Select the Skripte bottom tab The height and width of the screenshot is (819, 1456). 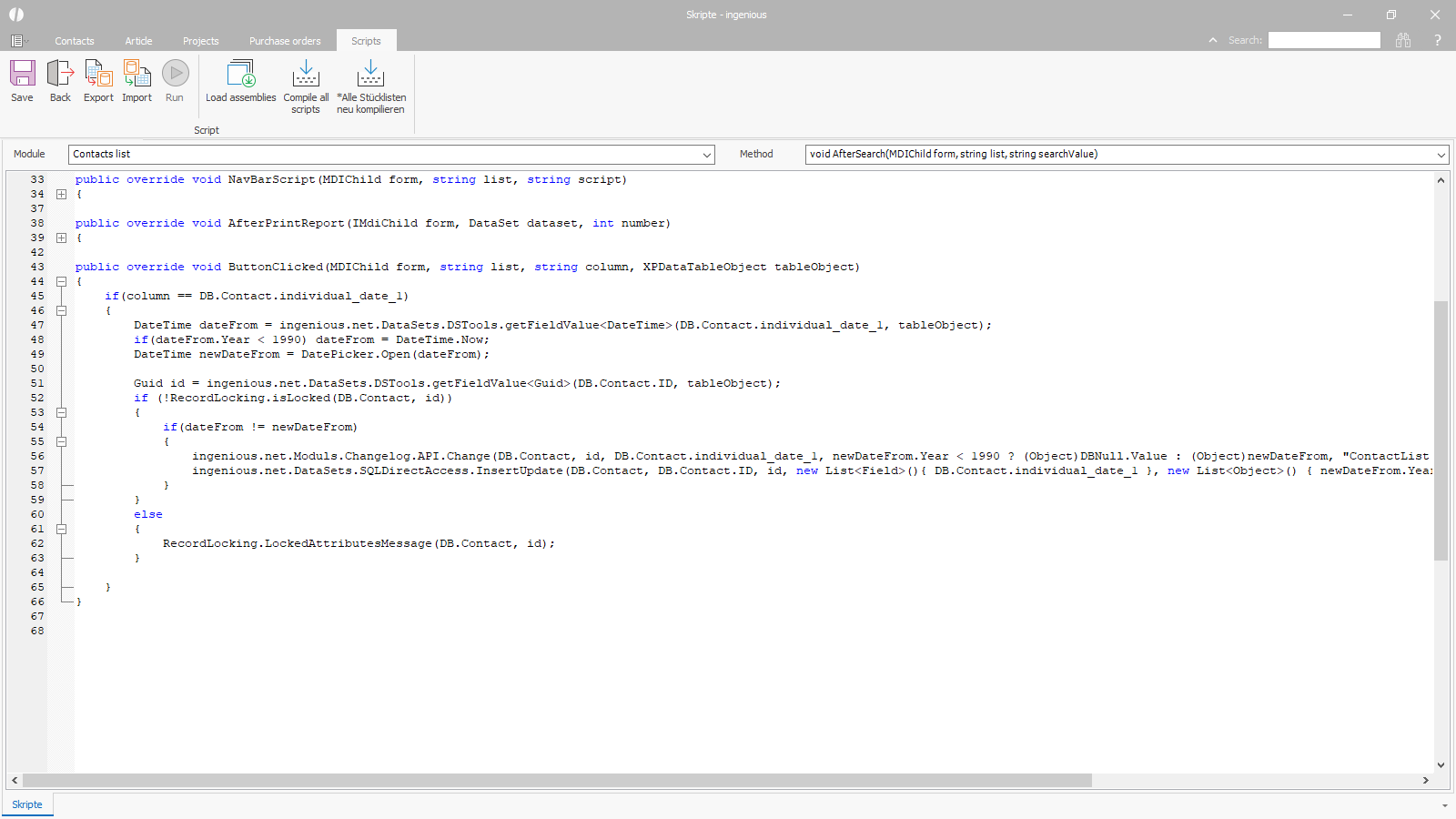pos(27,804)
